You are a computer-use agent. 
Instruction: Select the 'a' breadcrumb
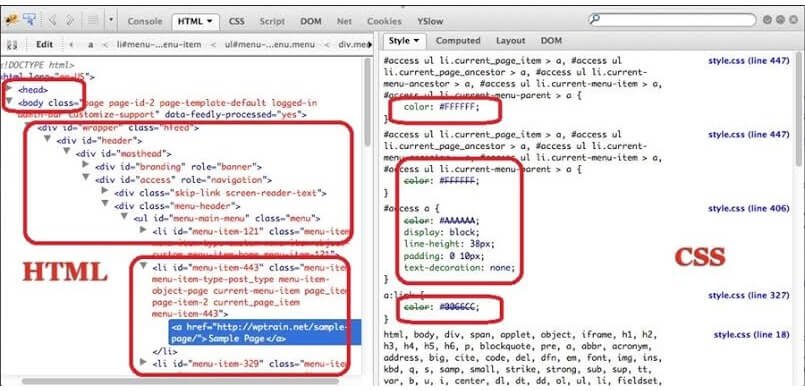point(90,45)
